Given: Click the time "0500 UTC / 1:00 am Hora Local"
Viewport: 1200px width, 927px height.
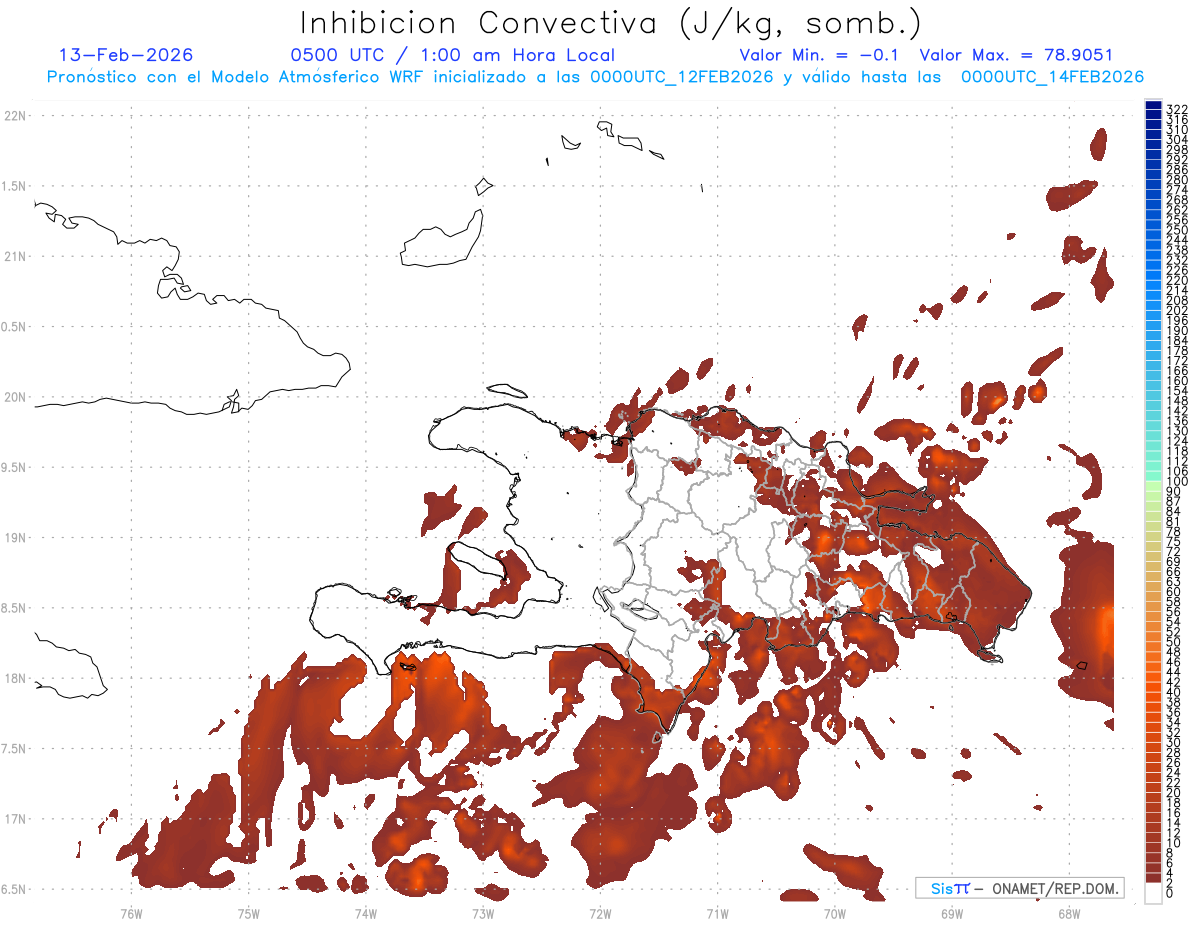Looking at the screenshot, I should click(x=453, y=55).
